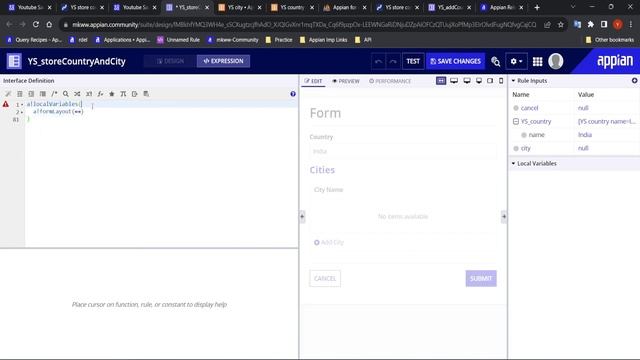Viewport: 640px width, 360px height.
Task: Click the document arrow editor toolbar icon
Action: pos(134,94)
